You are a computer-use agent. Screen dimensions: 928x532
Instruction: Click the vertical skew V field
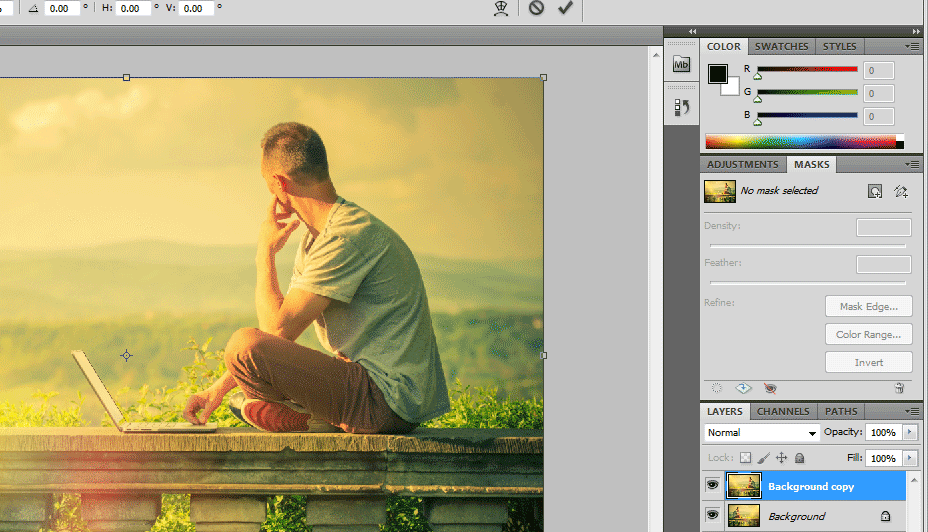(x=196, y=8)
